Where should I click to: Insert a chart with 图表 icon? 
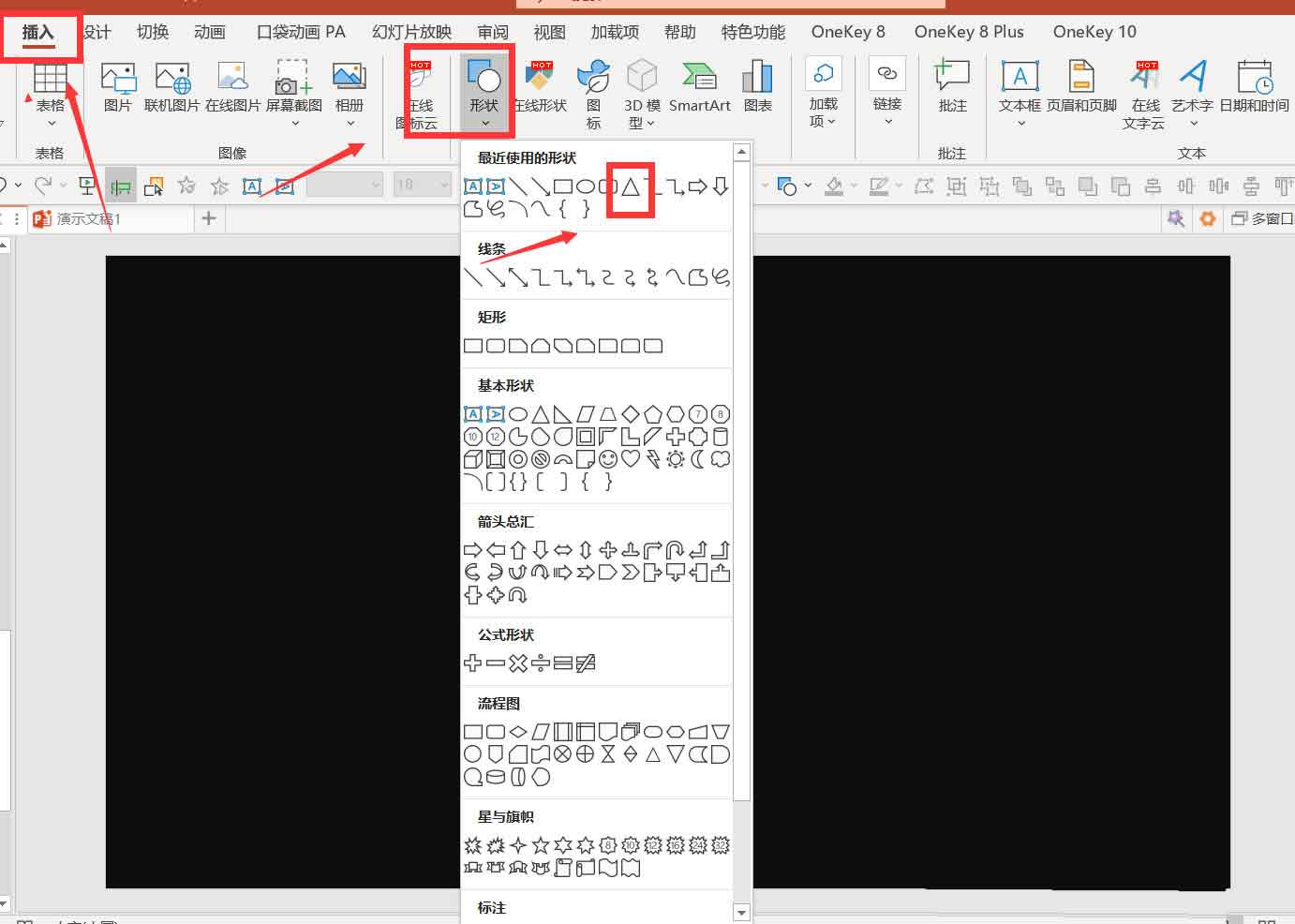click(757, 87)
